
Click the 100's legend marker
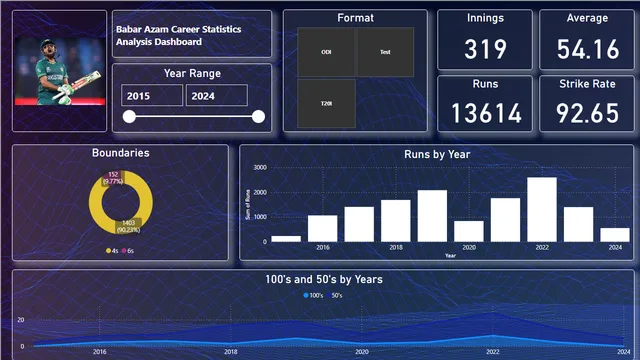coord(306,295)
